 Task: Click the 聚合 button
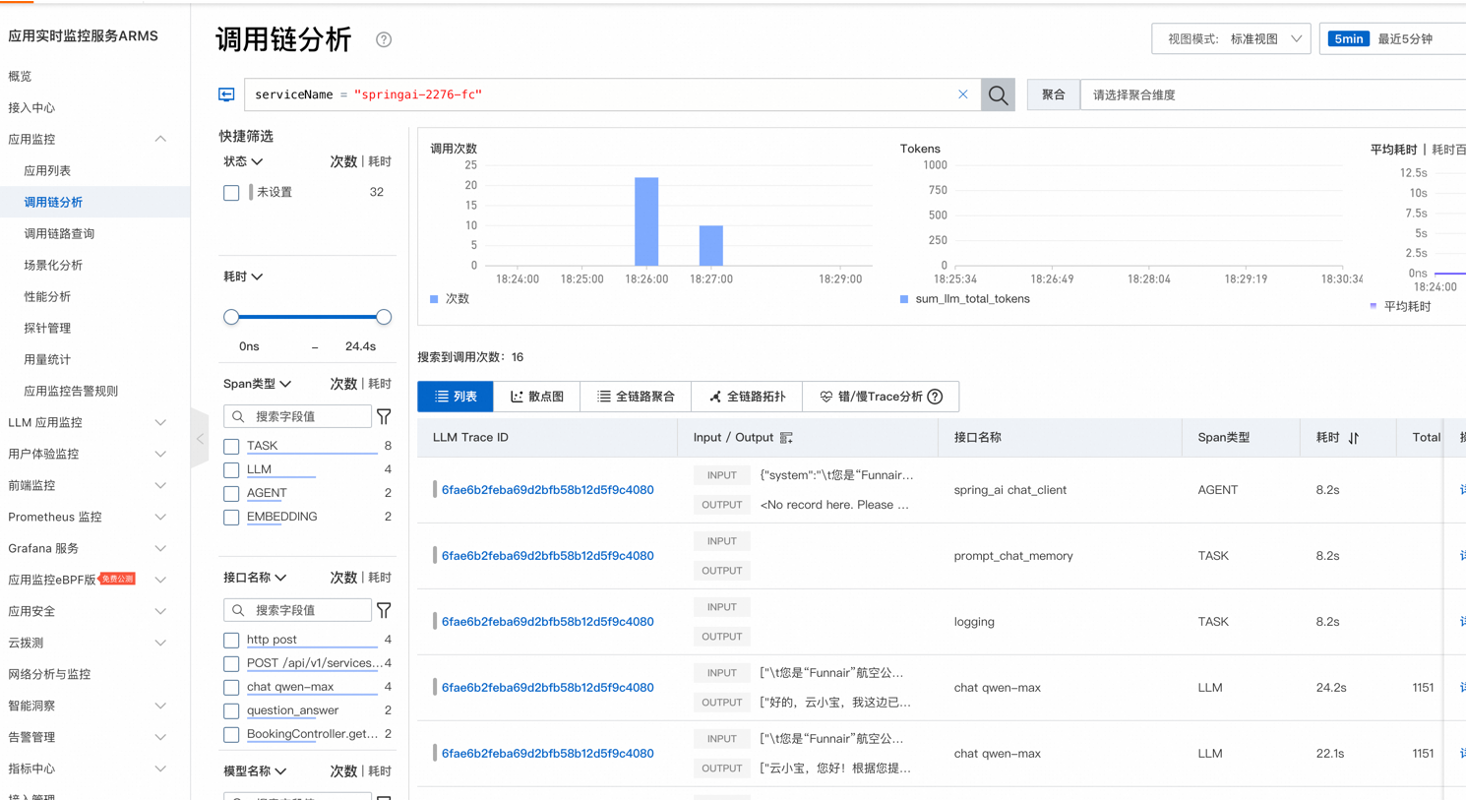[x=1053, y=93]
